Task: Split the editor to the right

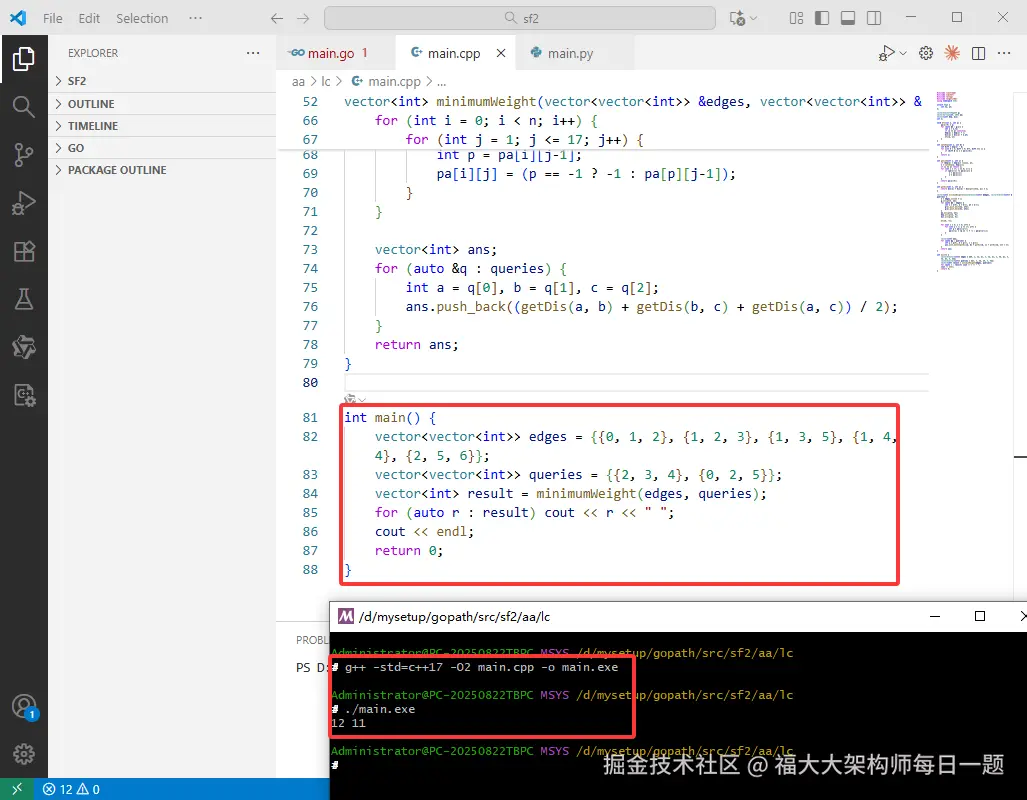Action: point(979,53)
